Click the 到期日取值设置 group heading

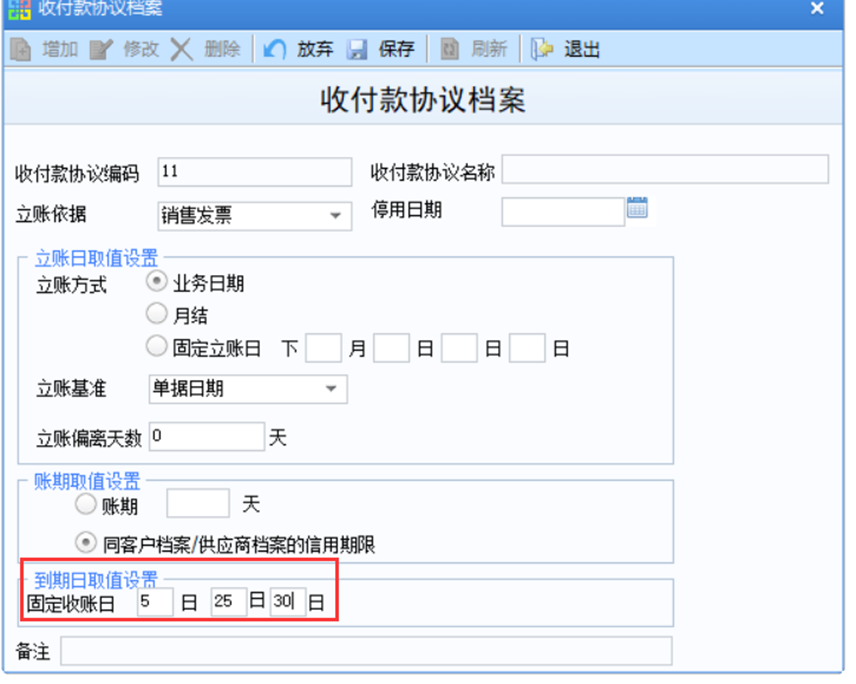click(x=96, y=579)
